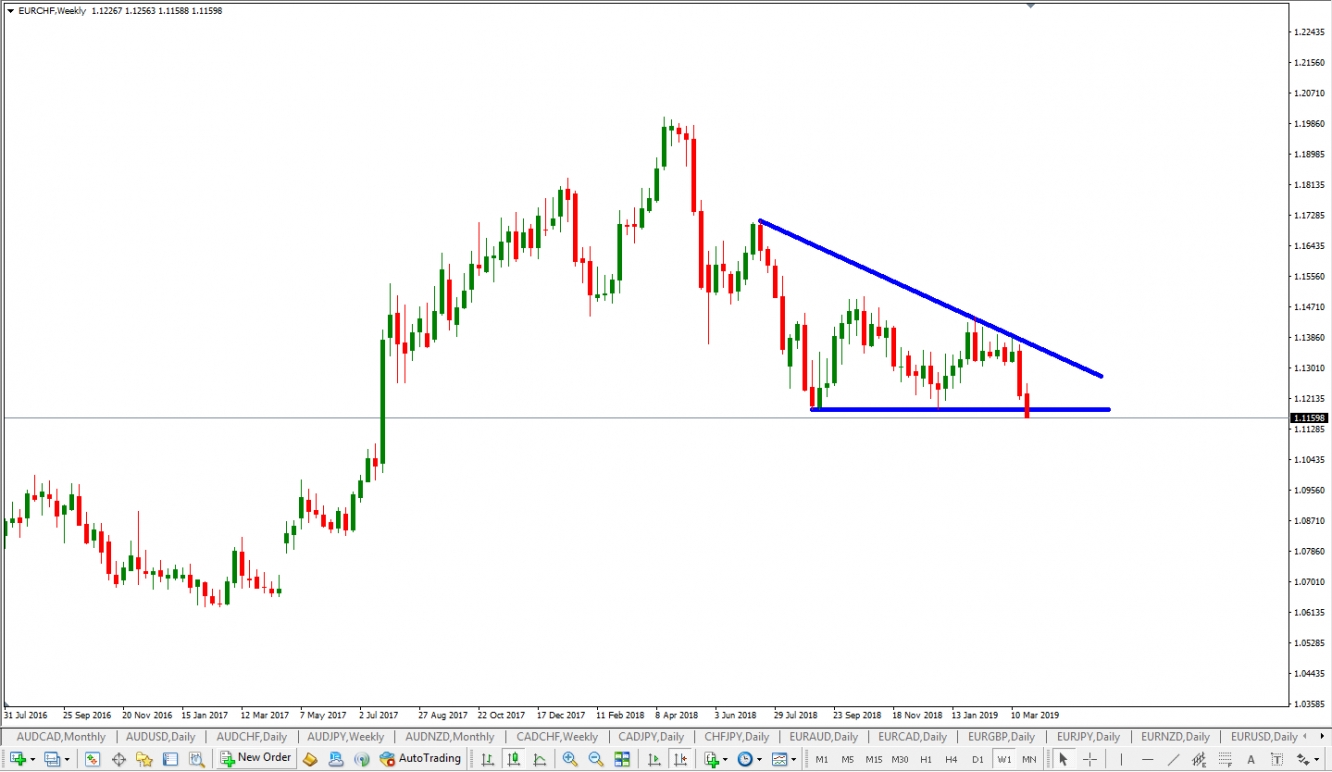Select the Cursor arrow tool
This screenshot has width=1332, height=772.
(1063, 759)
